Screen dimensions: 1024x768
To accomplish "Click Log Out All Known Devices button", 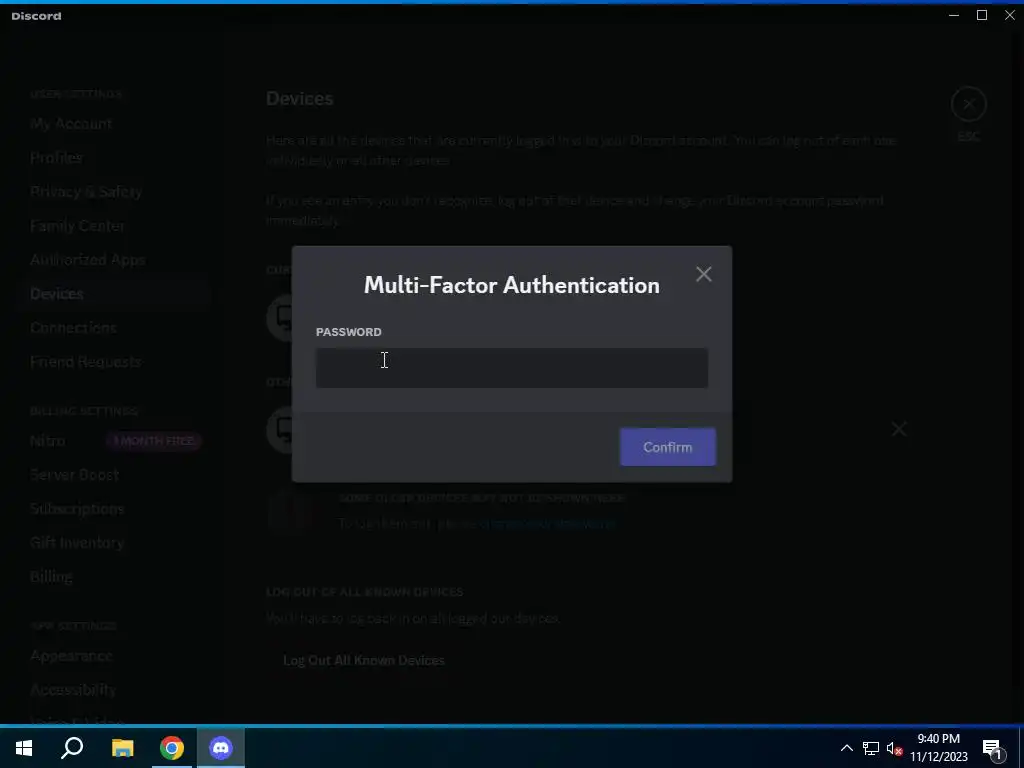I will pyautogui.click(x=364, y=660).
